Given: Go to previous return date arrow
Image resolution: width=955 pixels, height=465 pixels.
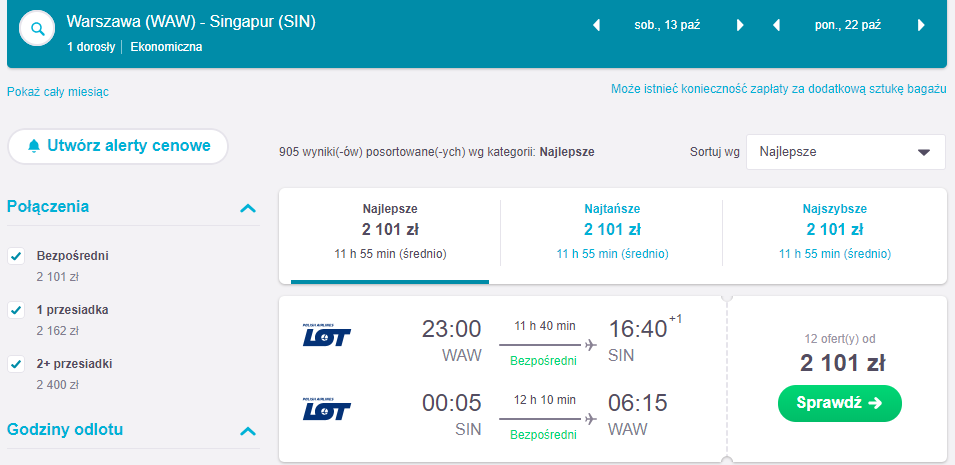Looking at the screenshot, I should point(776,25).
